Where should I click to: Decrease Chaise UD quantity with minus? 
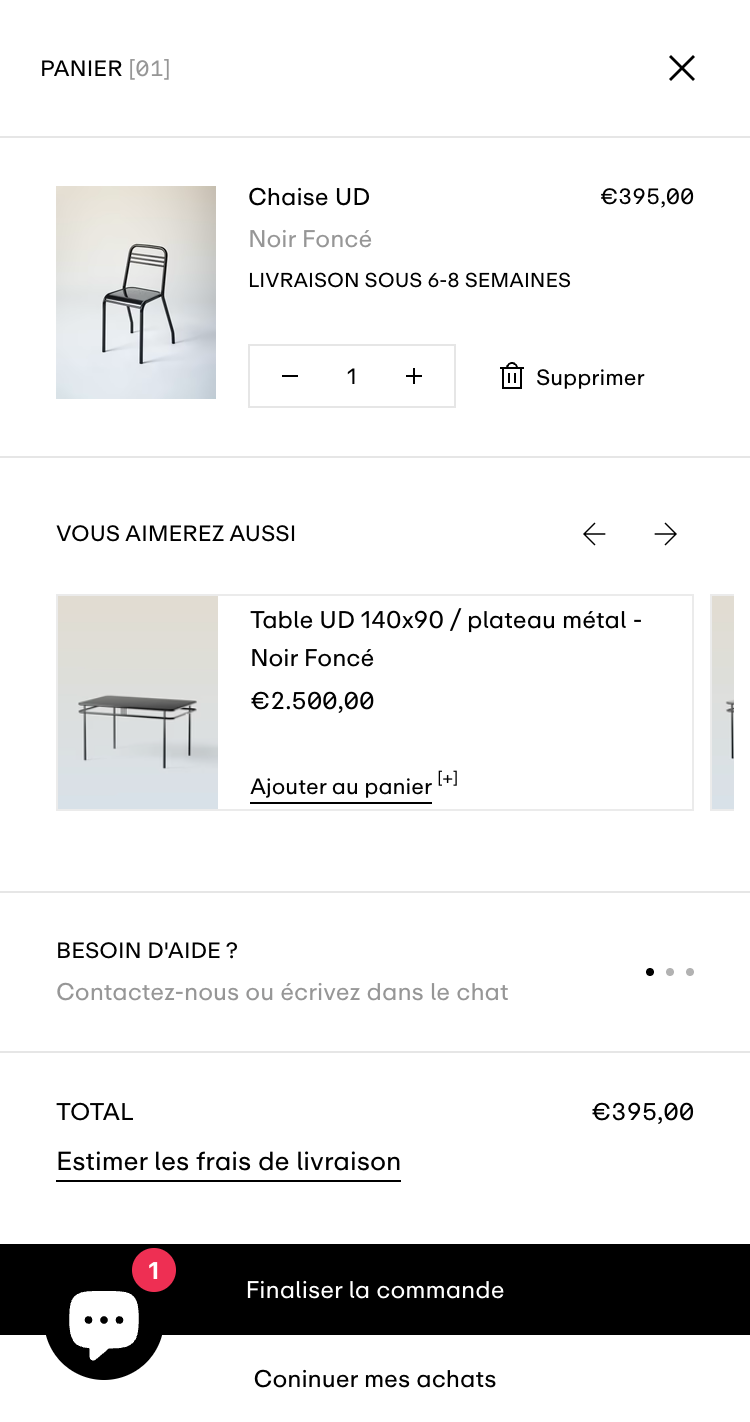tap(290, 376)
